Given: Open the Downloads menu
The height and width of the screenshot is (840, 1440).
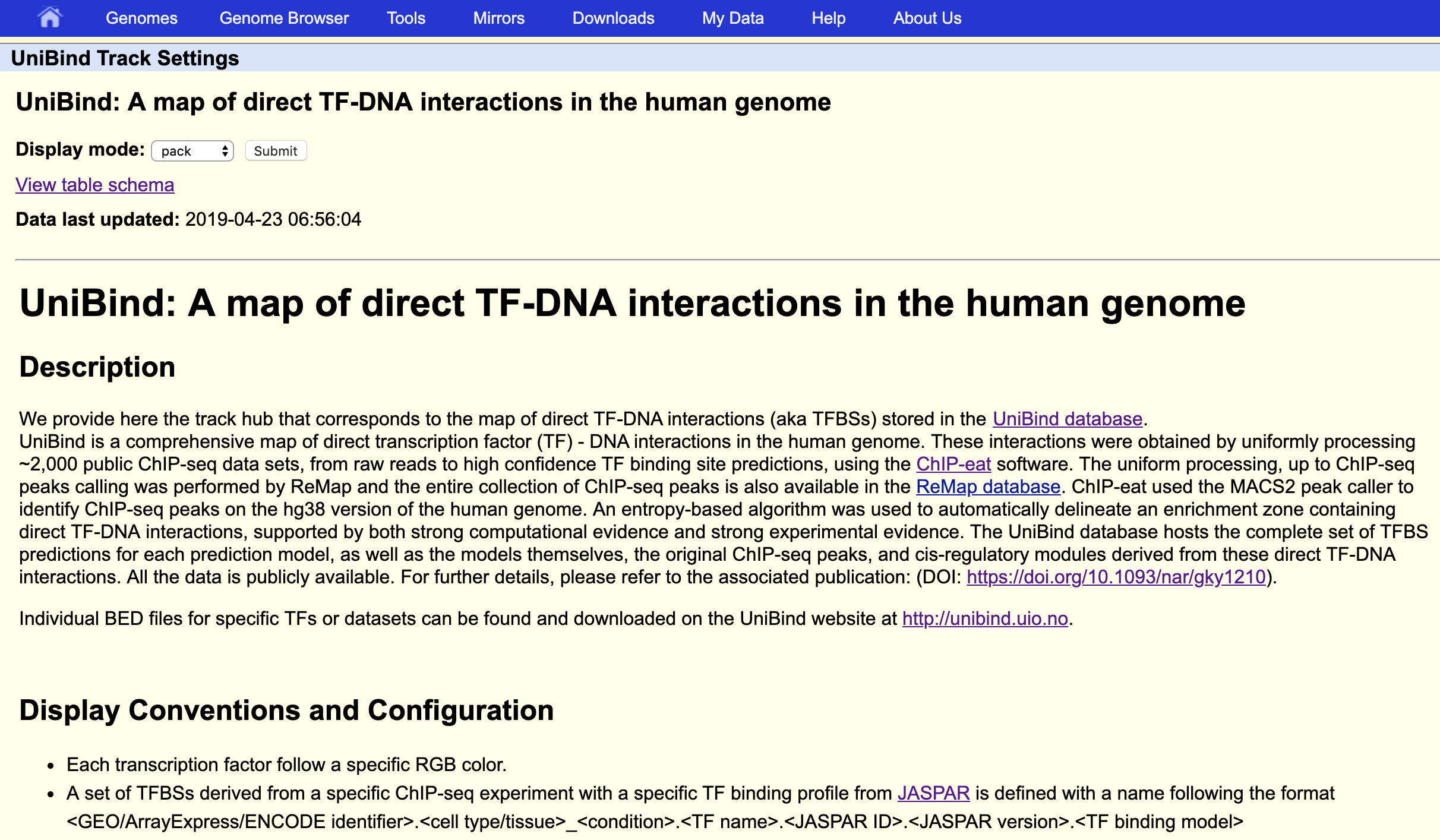Looking at the screenshot, I should pyautogui.click(x=613, y=18).
